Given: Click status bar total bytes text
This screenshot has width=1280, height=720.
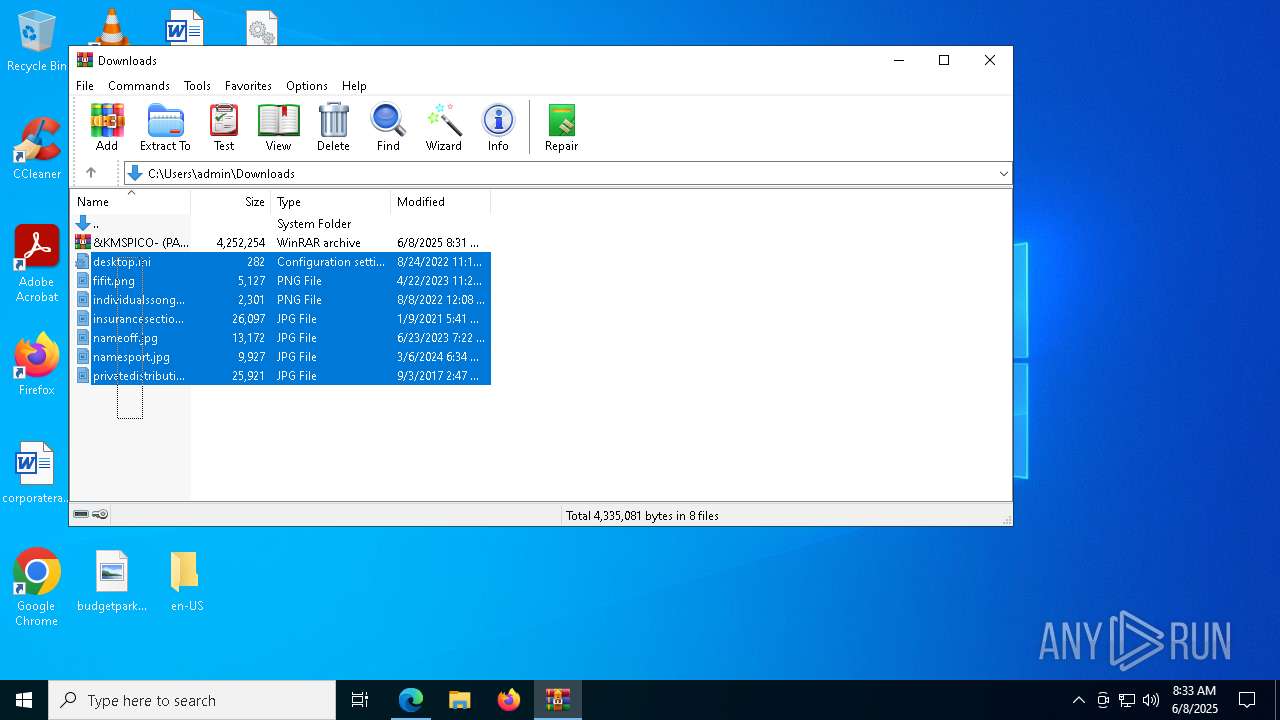Looking at the screenshot, I should pos(642,516).
